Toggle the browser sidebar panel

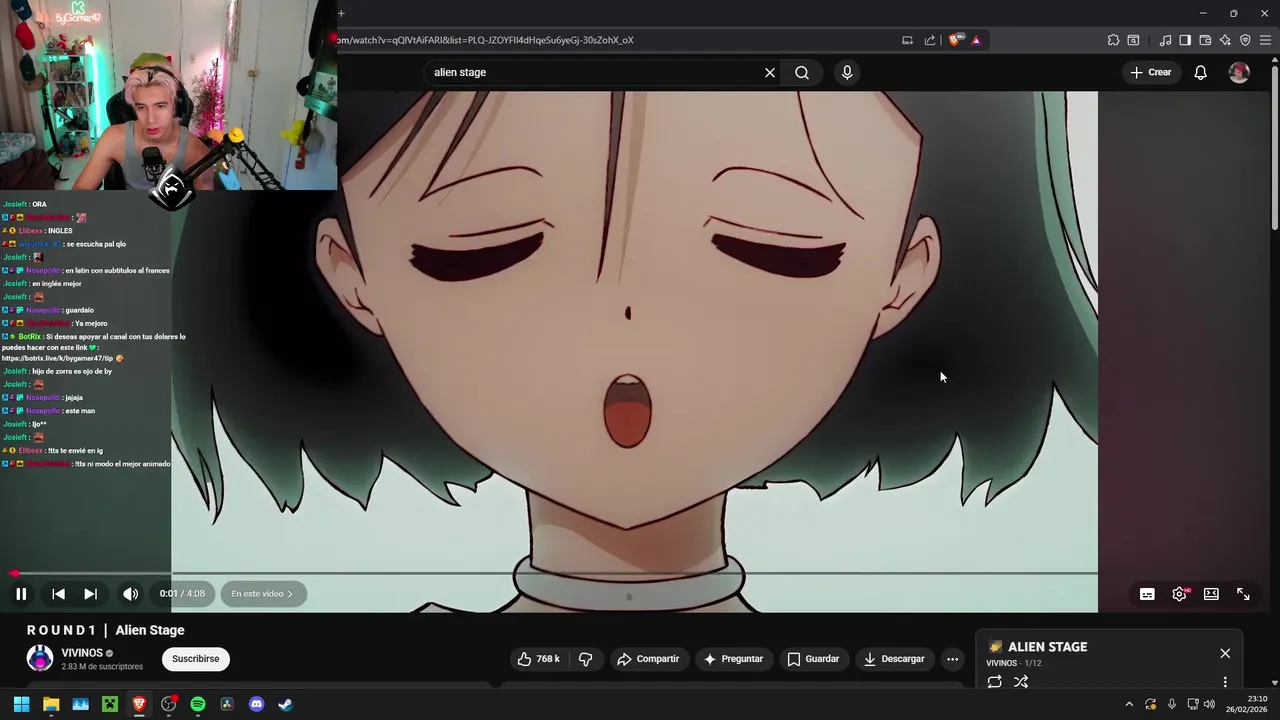(x=1185, y=40)
